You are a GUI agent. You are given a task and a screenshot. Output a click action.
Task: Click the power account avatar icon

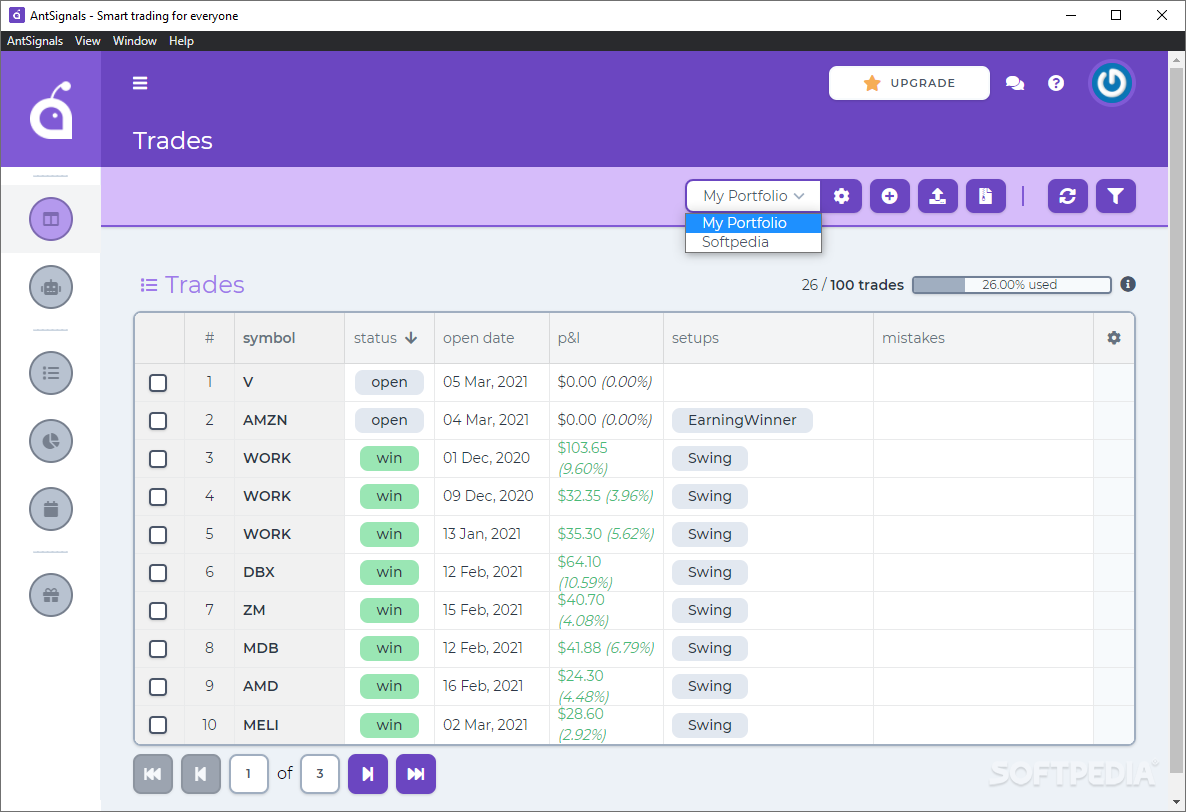coord(1111,83)
